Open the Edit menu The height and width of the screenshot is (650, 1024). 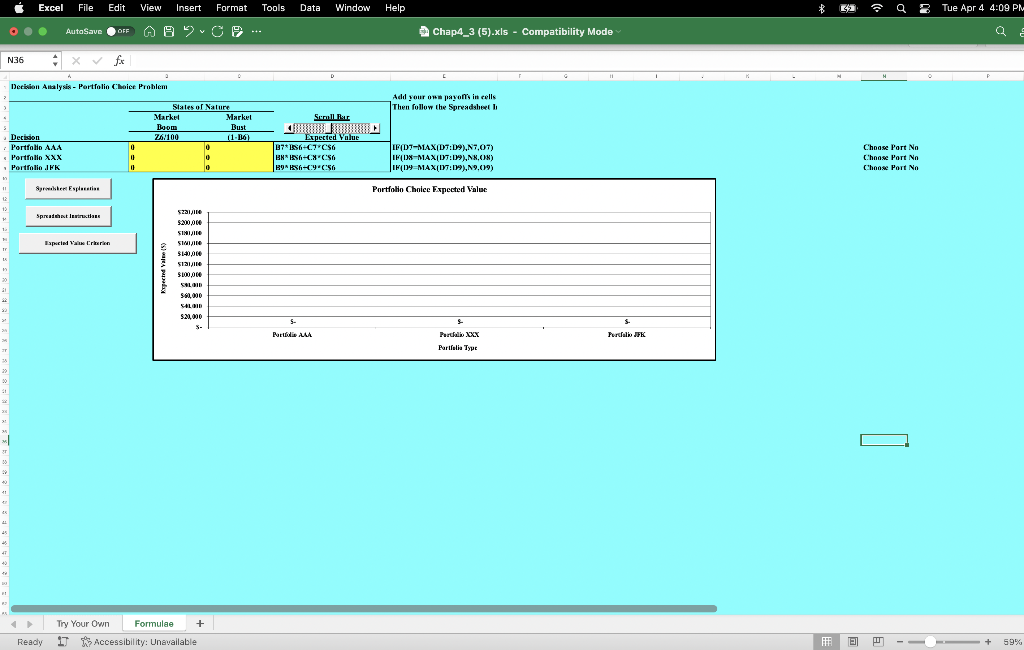click(117, 8)
